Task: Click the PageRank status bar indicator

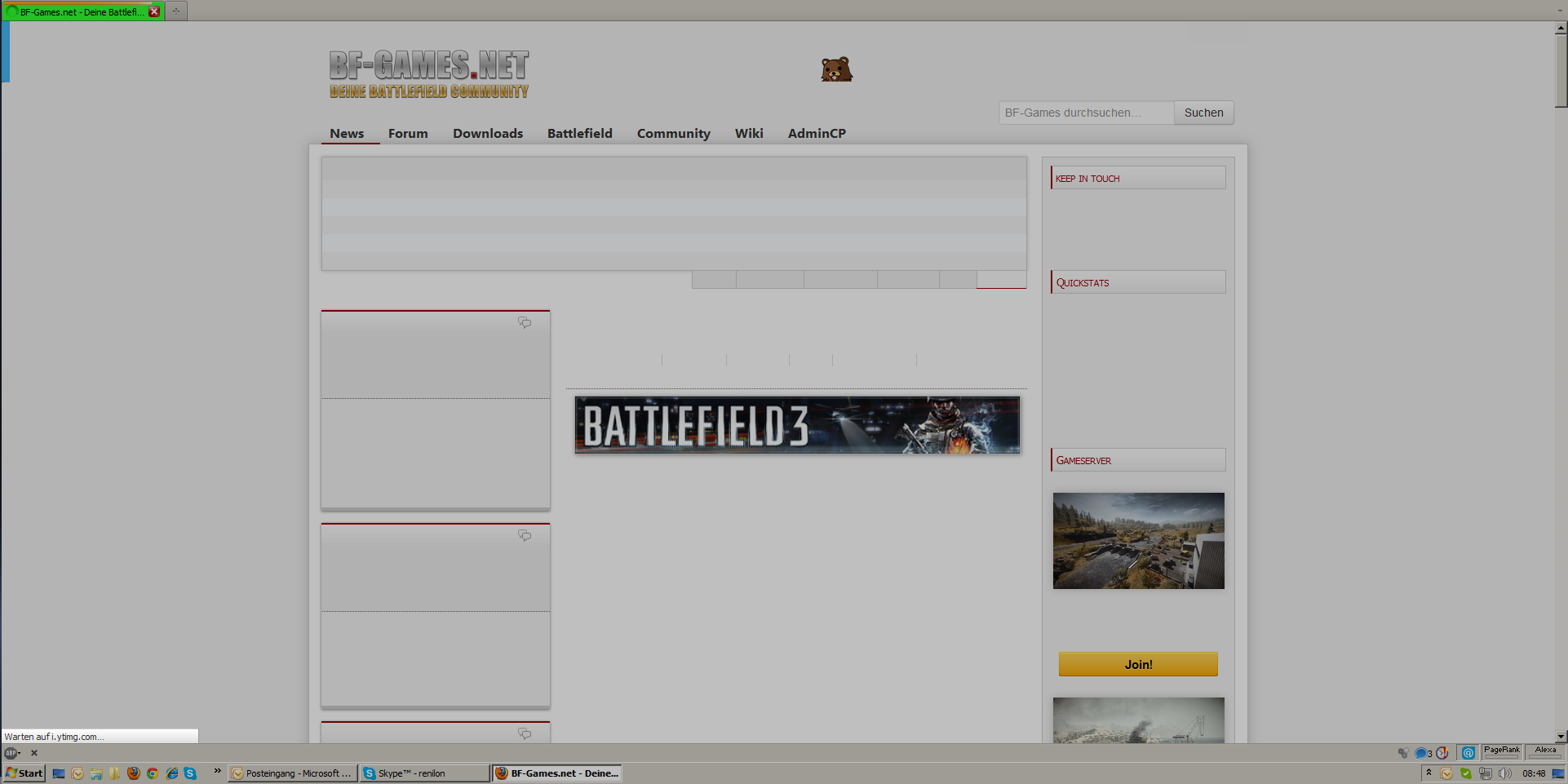Action: 1502,751
